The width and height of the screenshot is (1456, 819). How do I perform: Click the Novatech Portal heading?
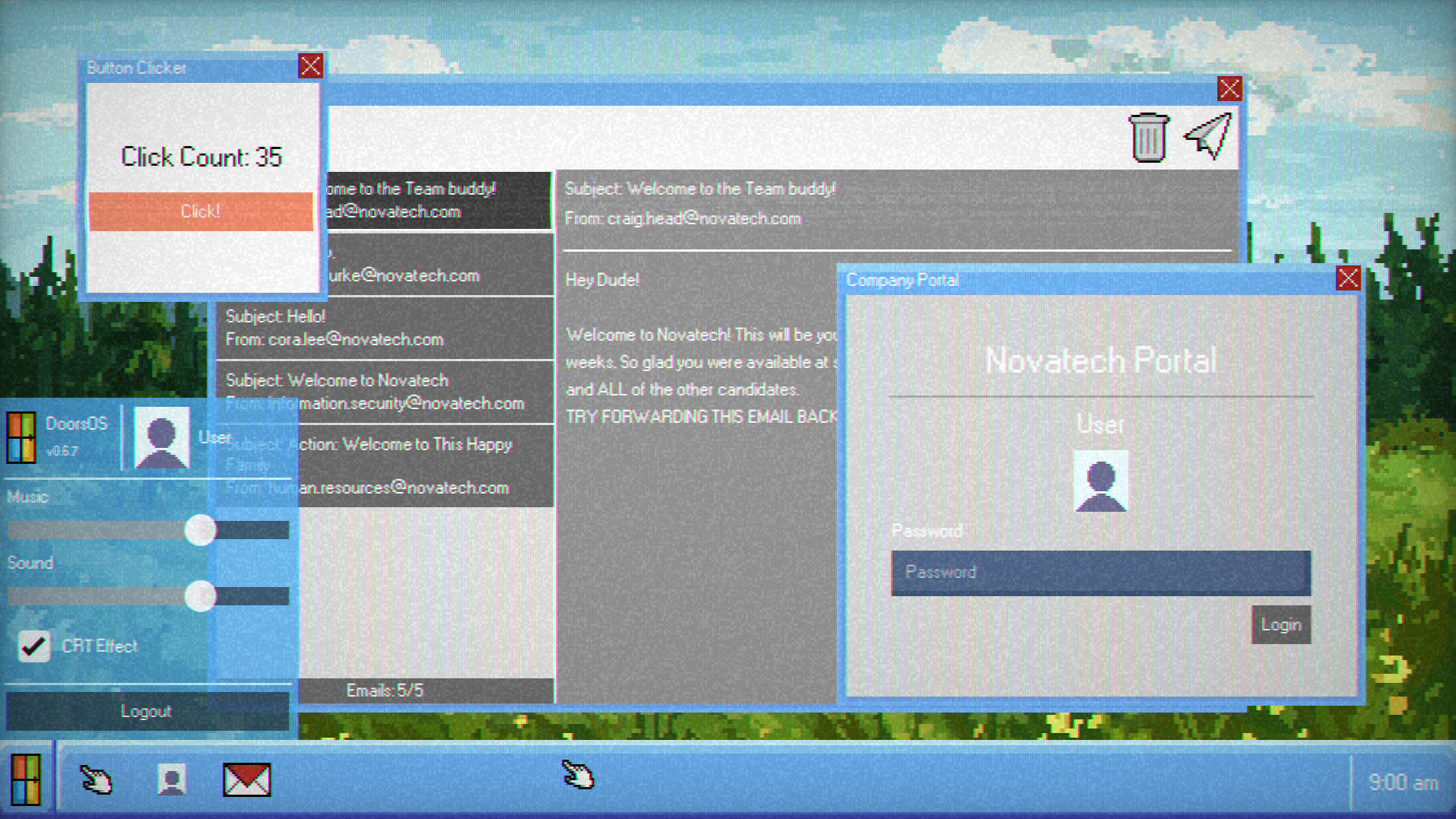1100,360
